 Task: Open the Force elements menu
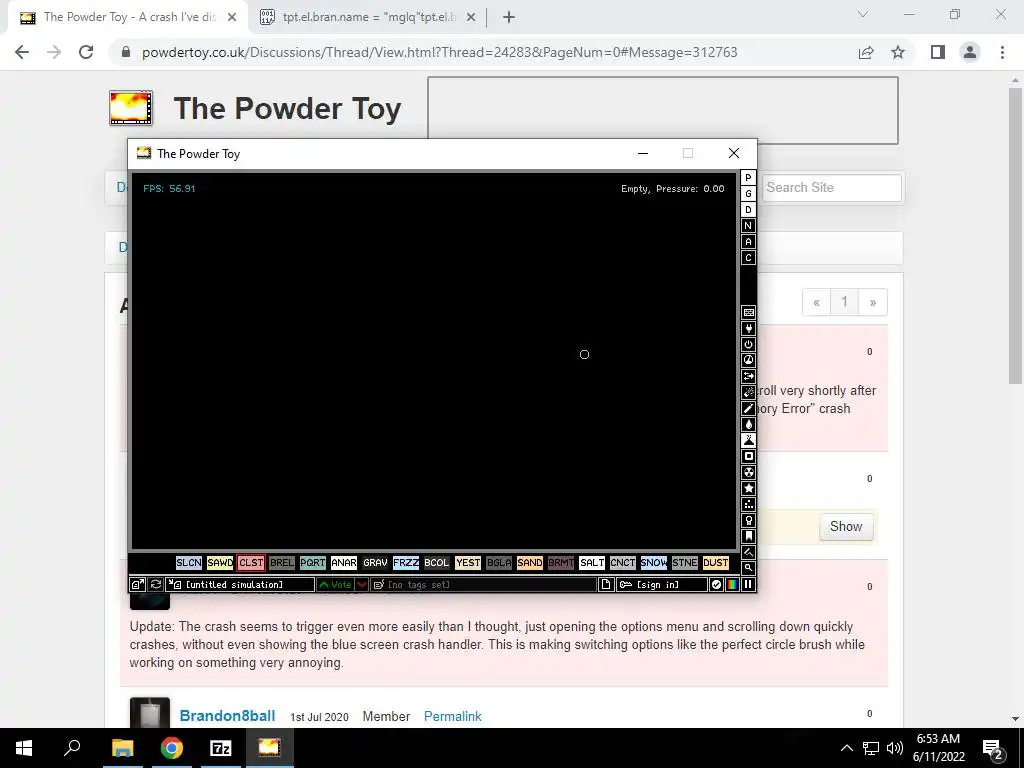click(748, 376)
